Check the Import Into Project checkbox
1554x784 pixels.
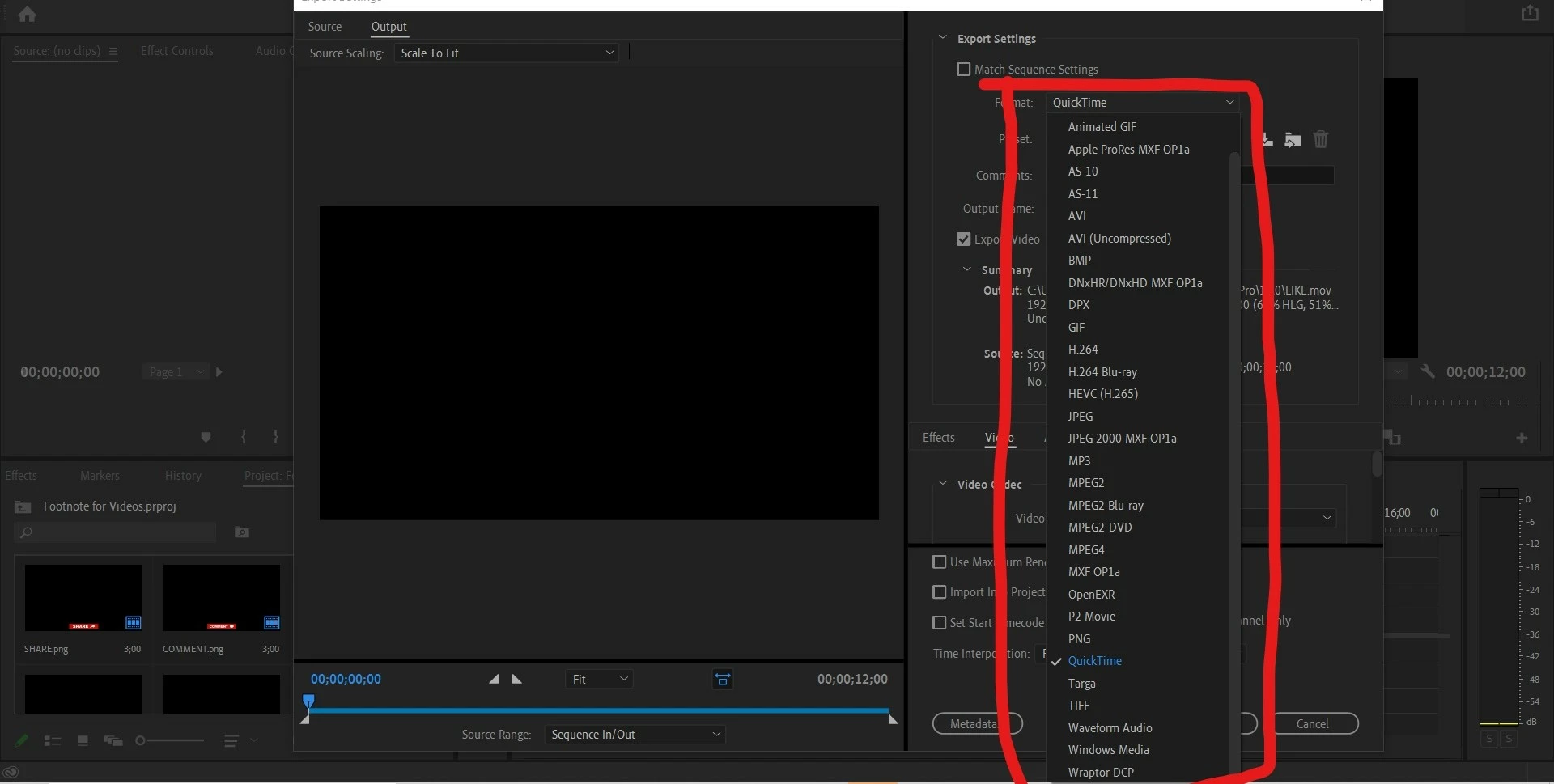pyautogui.click(x=940, y=592)
